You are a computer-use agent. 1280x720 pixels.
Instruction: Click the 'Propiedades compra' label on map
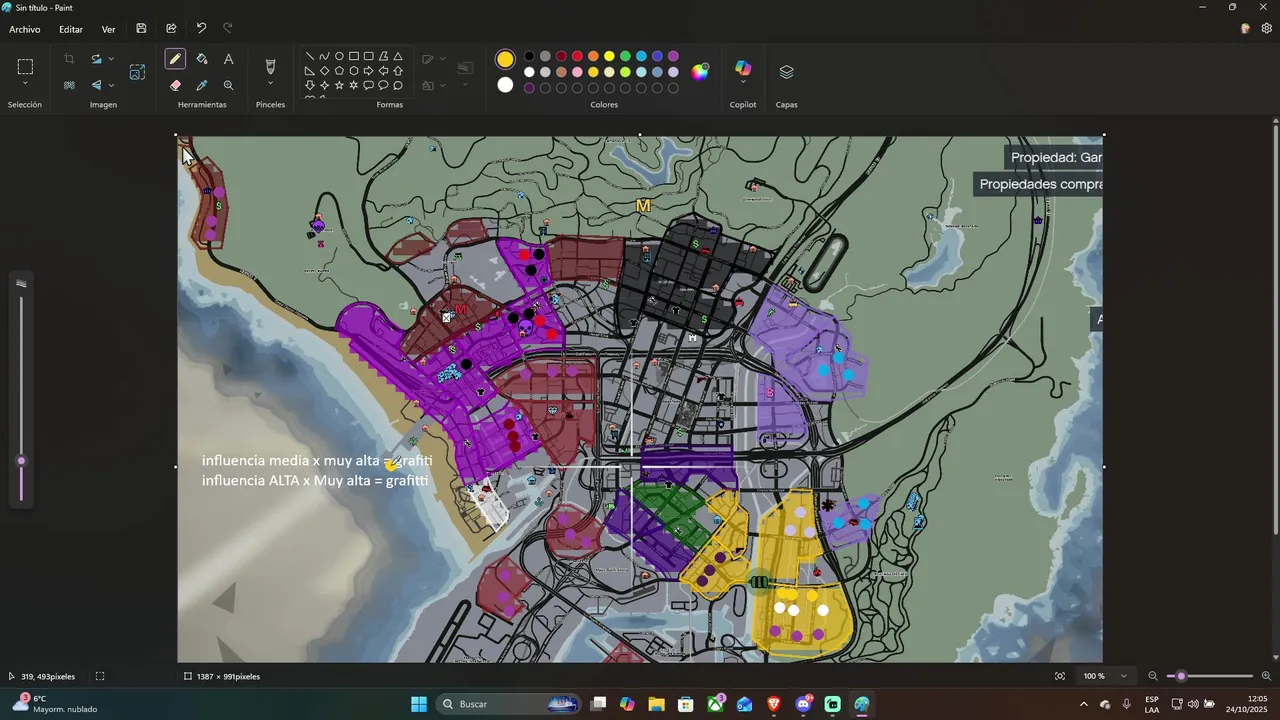tap(1041, 184)
